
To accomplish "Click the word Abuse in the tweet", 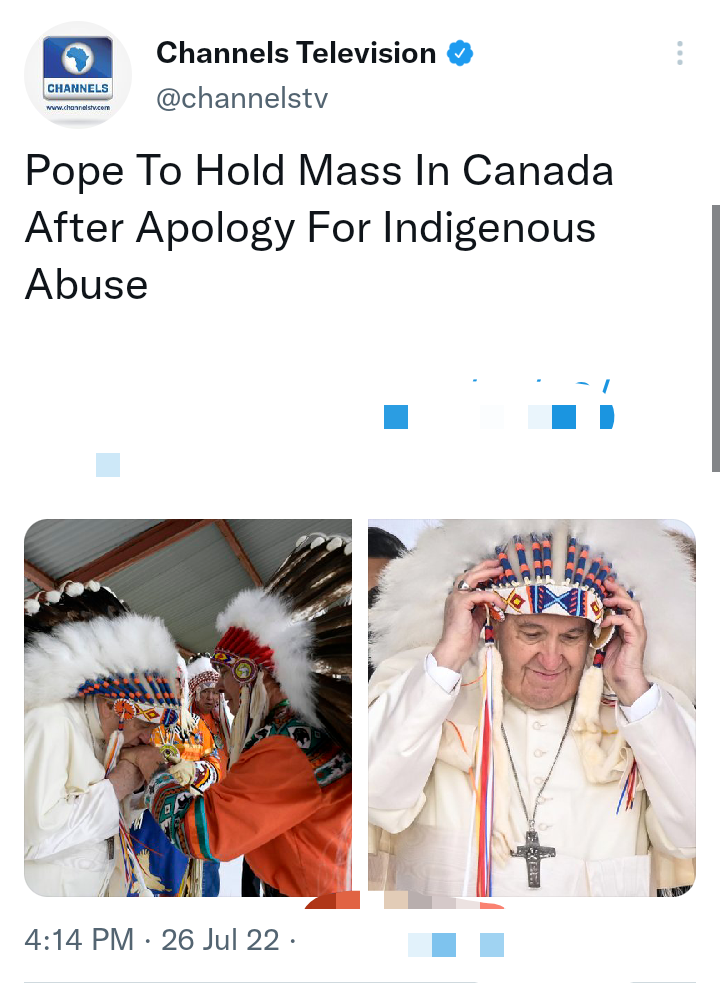I will click(87, 284).
